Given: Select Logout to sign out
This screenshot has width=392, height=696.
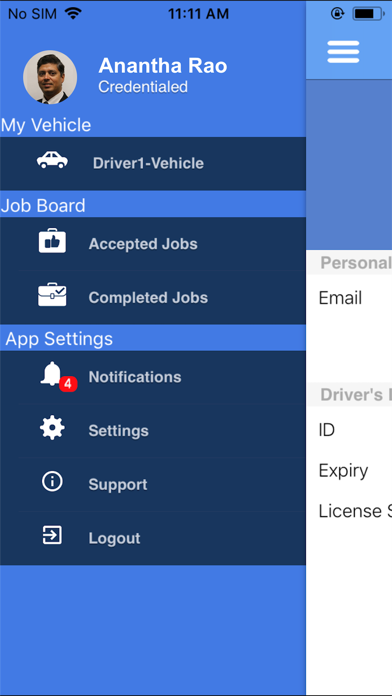Looking at the screenshot, I should 153,538.
